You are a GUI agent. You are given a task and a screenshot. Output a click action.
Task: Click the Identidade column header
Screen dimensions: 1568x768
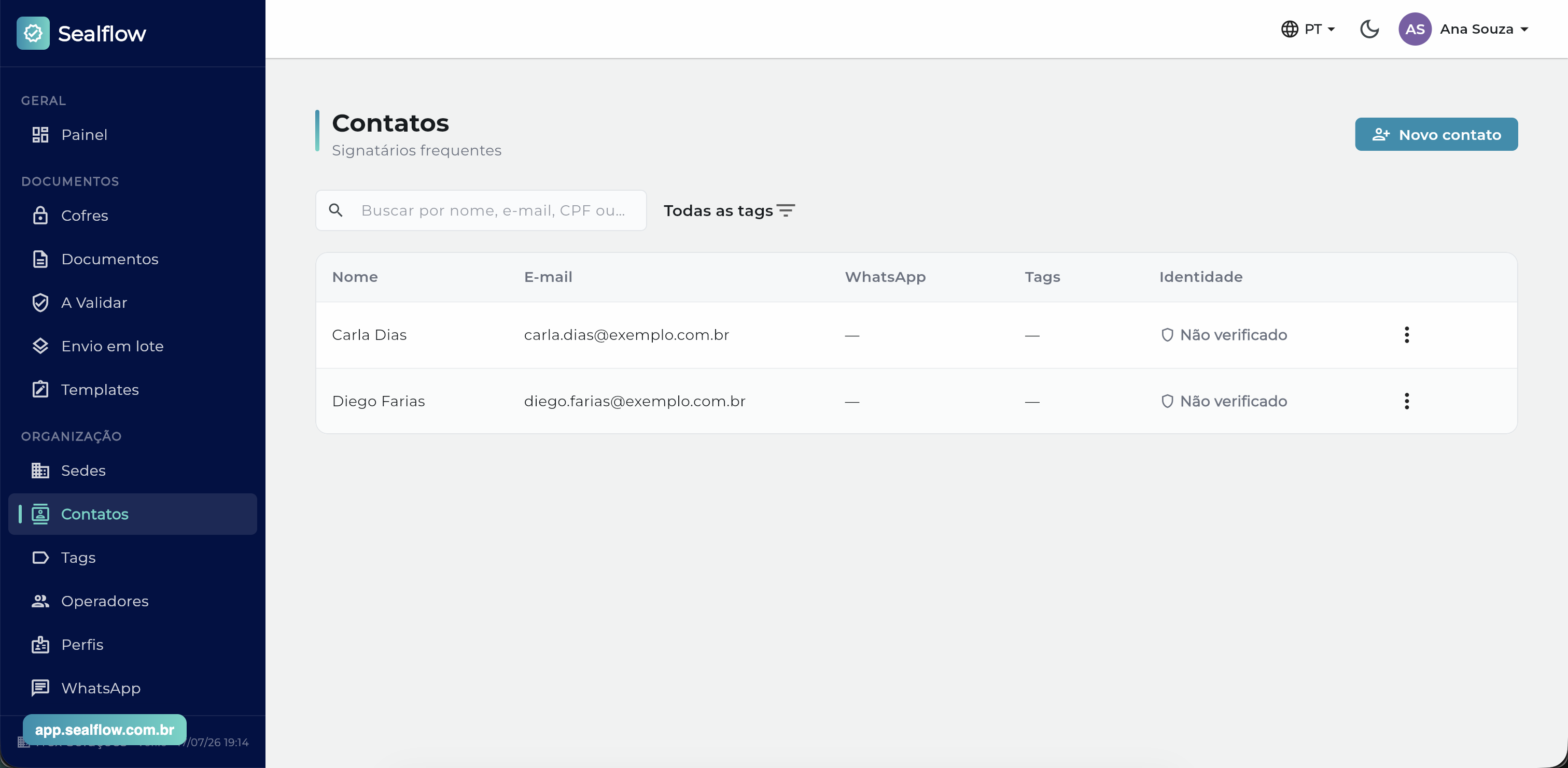point(1200,277)
